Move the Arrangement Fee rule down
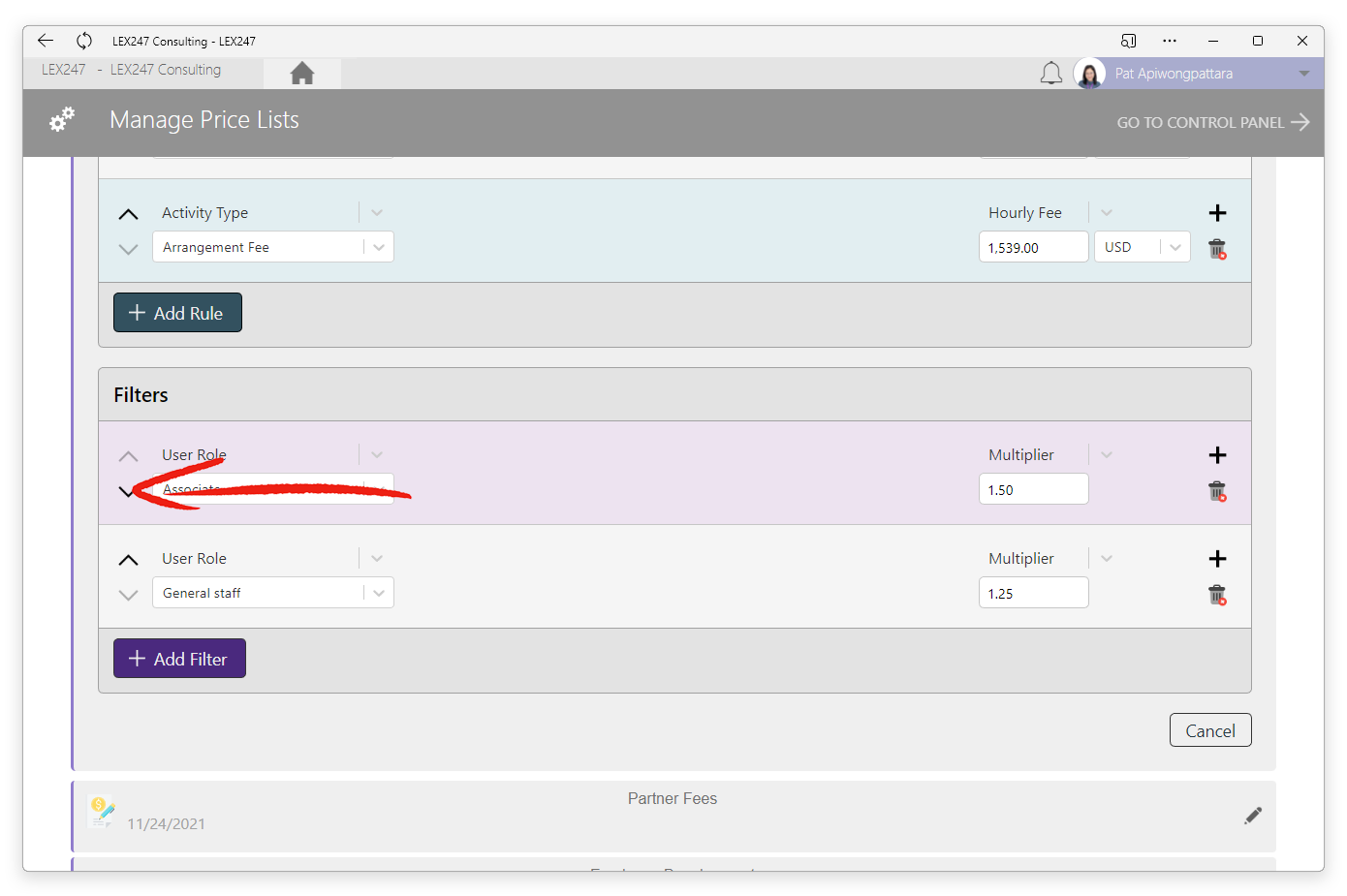1347x896 pixels. click(128, 249)
